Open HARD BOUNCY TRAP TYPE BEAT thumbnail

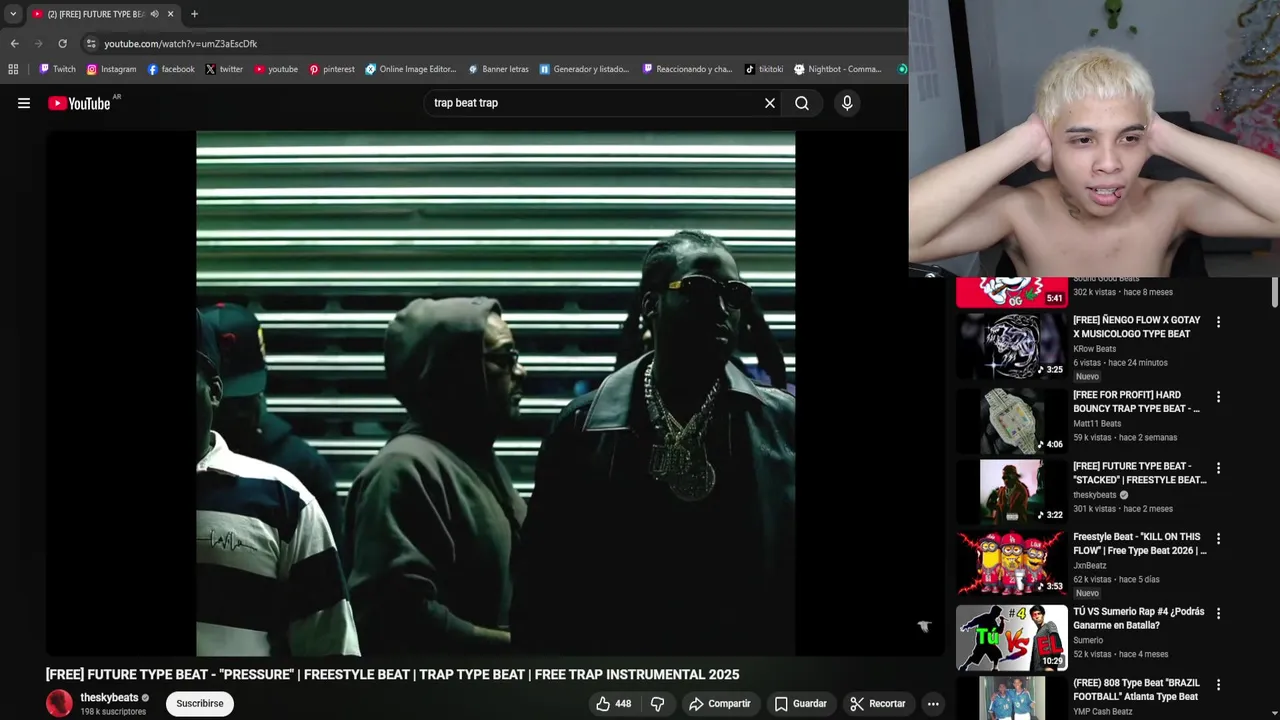coord(1012,421)
